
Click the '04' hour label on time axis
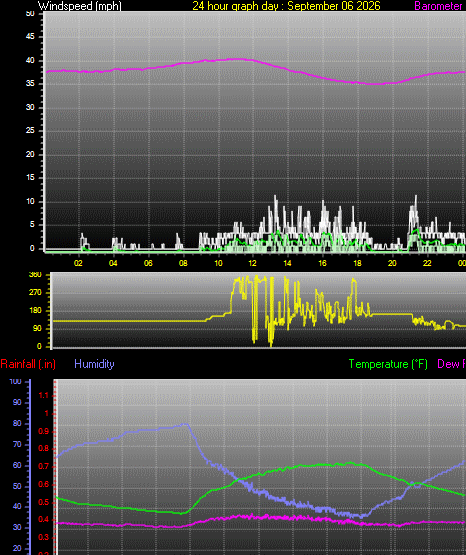click(113, 263)
